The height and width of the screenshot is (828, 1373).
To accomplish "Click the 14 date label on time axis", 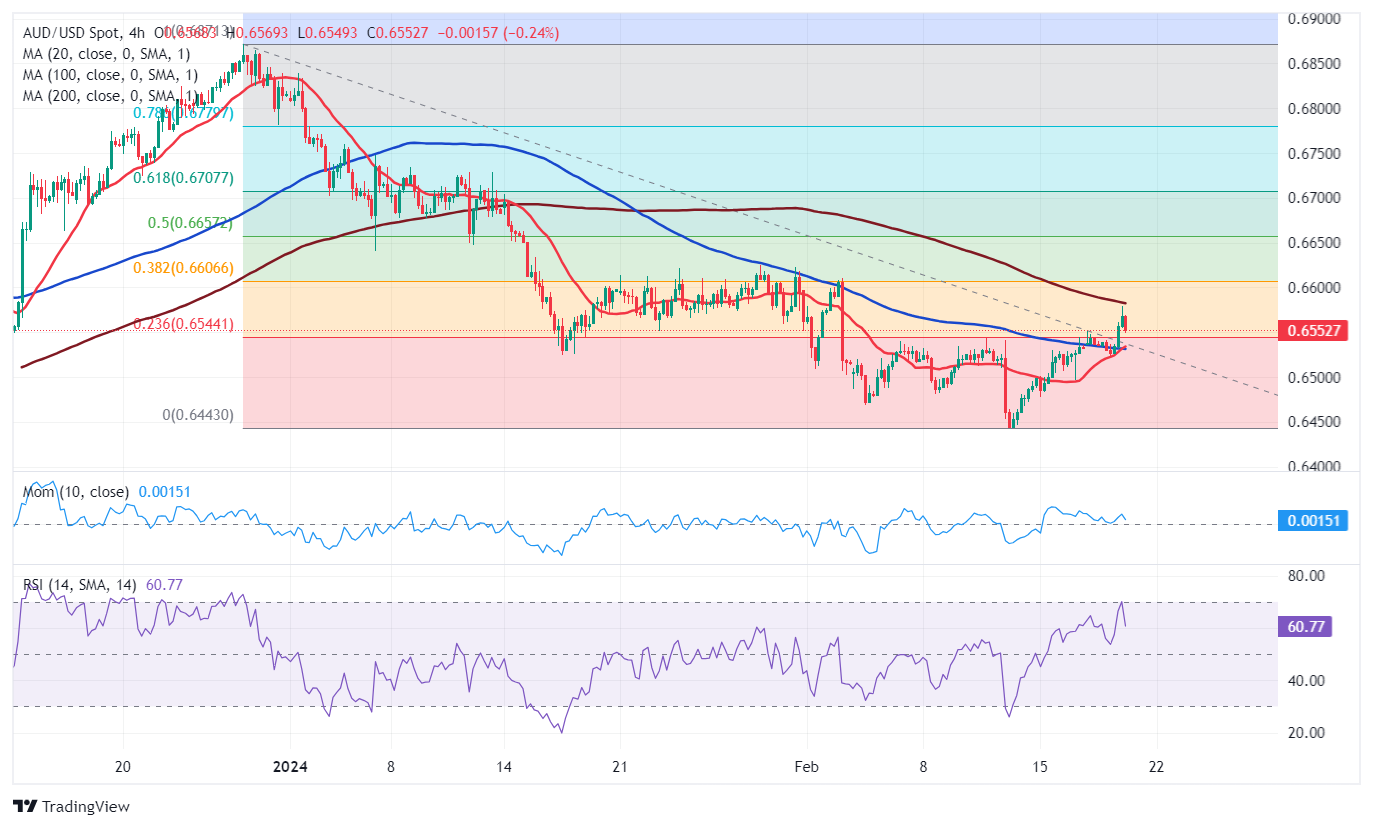I will click(505, 768).
